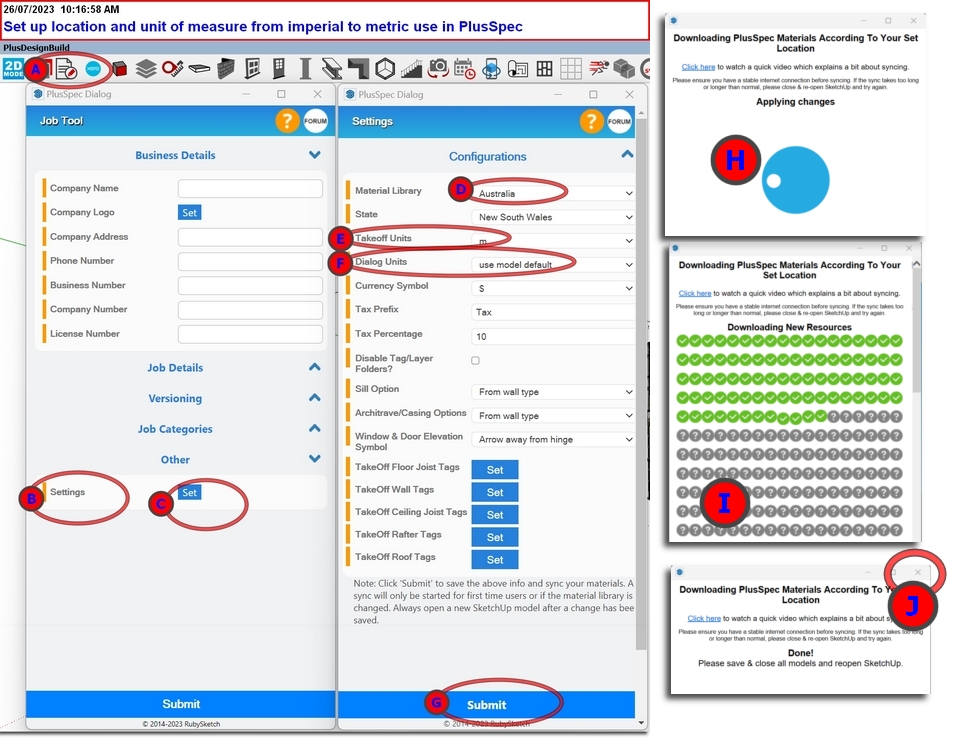Open State dropdown showing New South Wales
Image resolution: width=973 pixels, height=740 pixels.
[x=554, y=217]
